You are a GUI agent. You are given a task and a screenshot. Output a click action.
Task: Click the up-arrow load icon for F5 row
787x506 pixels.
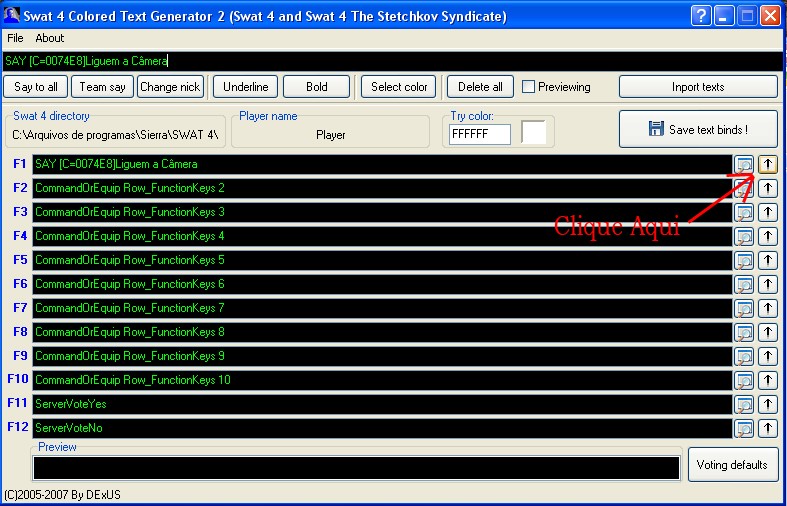click(767, 260)
